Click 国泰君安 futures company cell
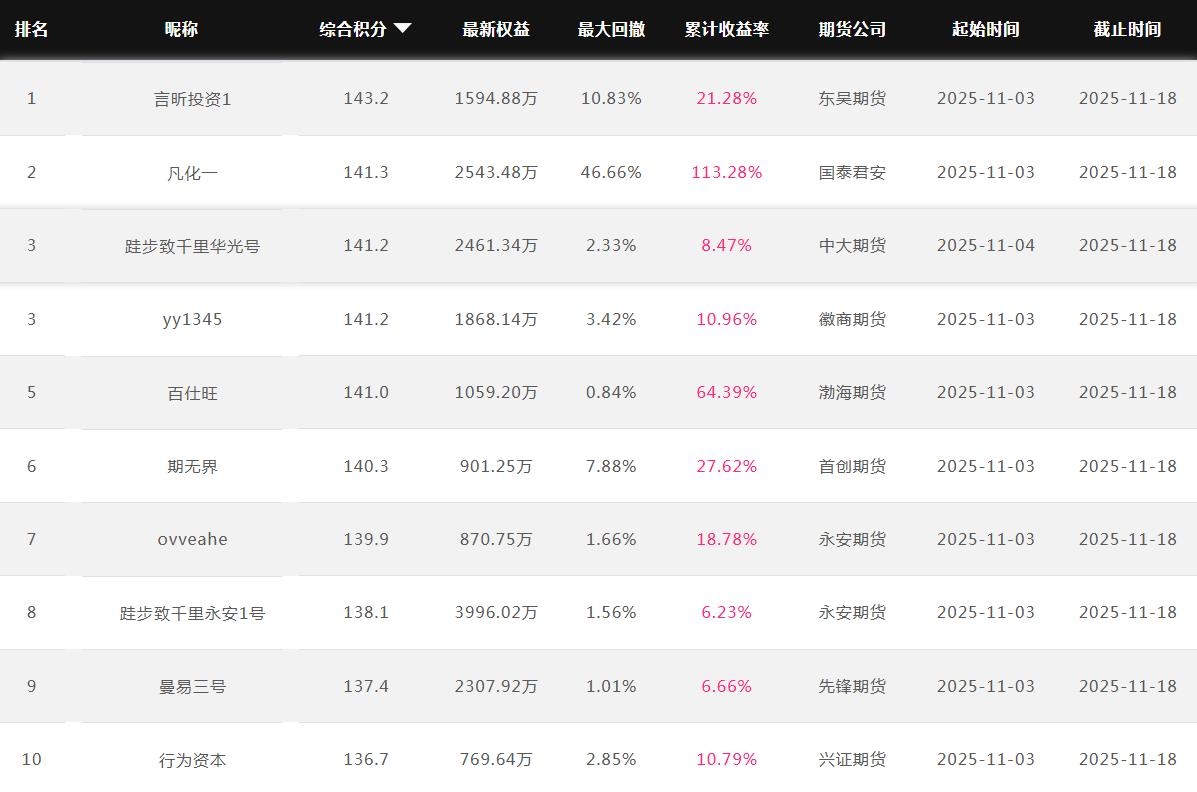This screenshot has height=792, width=1197. click(x=852, y=172)
